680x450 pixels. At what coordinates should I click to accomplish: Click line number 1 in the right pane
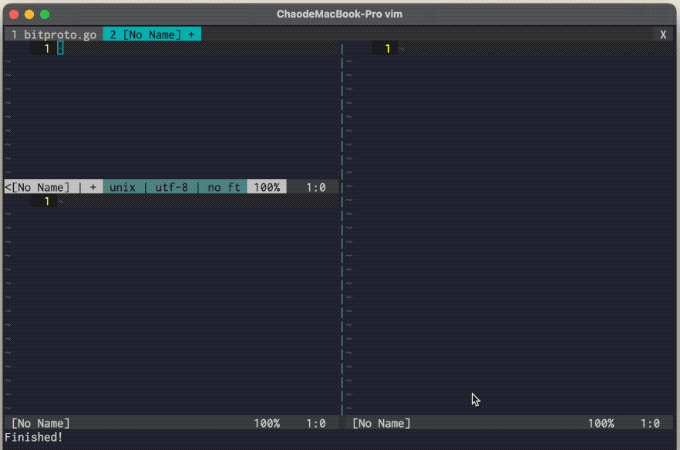point(388,48)
